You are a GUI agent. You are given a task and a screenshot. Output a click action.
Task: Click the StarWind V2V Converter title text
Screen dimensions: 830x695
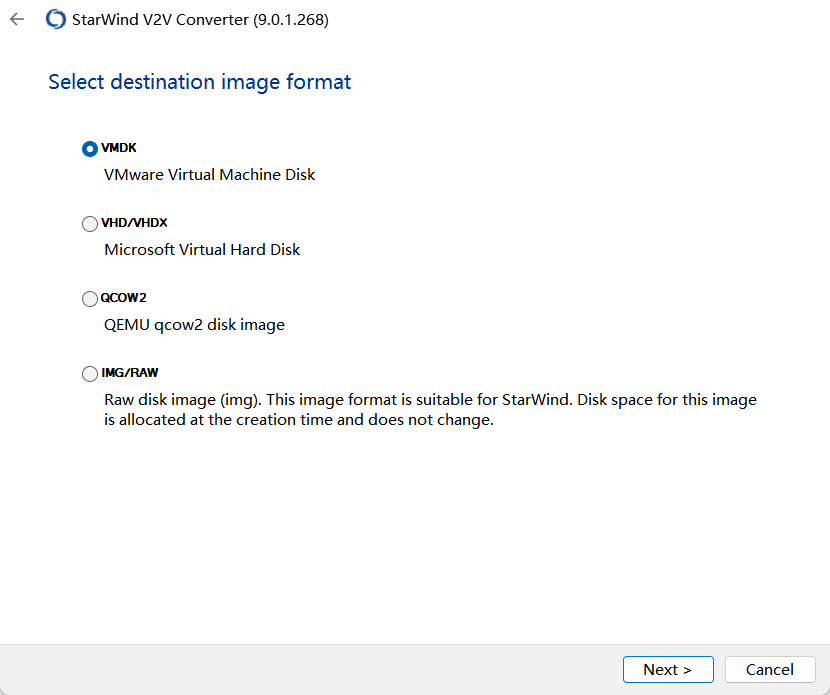click(x=160, y=20)
